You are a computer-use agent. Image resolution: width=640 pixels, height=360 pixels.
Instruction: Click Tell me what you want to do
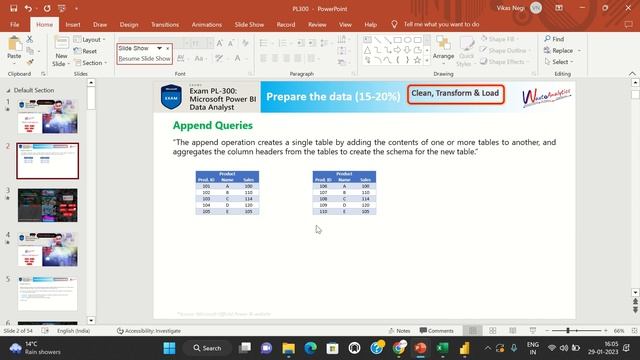point(441,24)
